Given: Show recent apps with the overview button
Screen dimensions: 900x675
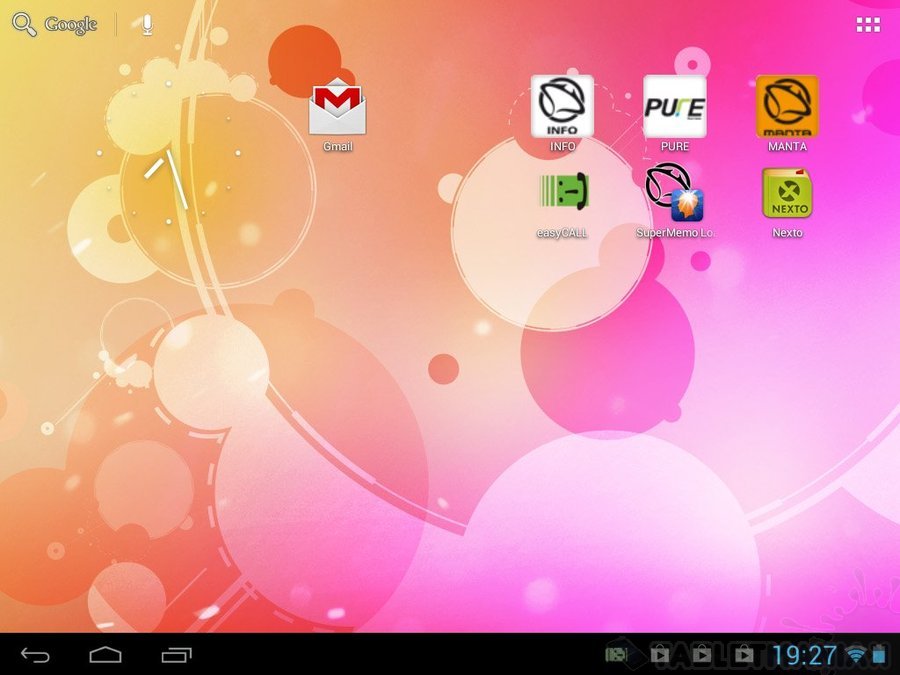Looking at the screenshot, I should click(x=177, y=655).
